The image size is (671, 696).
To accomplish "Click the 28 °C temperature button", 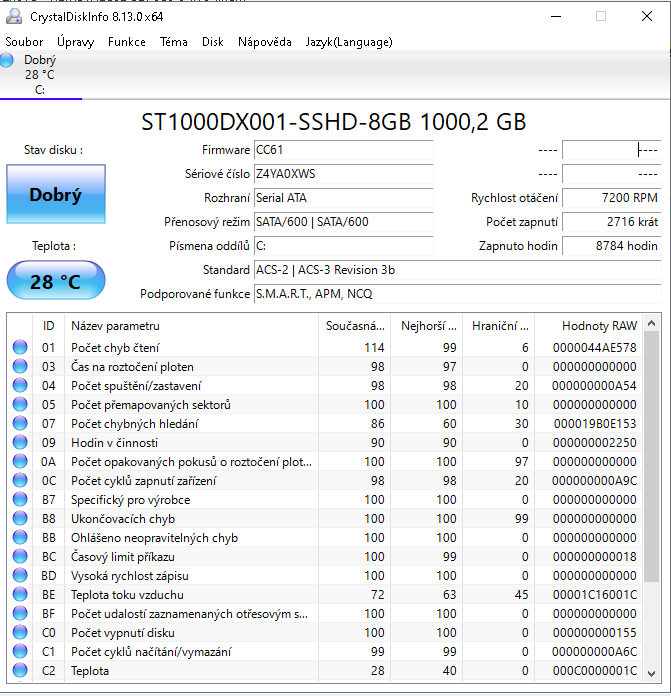I will click(x=55, y=281).
